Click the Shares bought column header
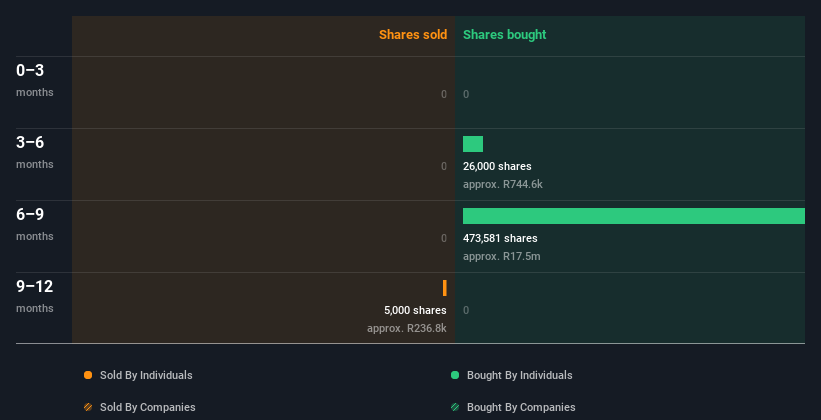 (x=504, y=35)
